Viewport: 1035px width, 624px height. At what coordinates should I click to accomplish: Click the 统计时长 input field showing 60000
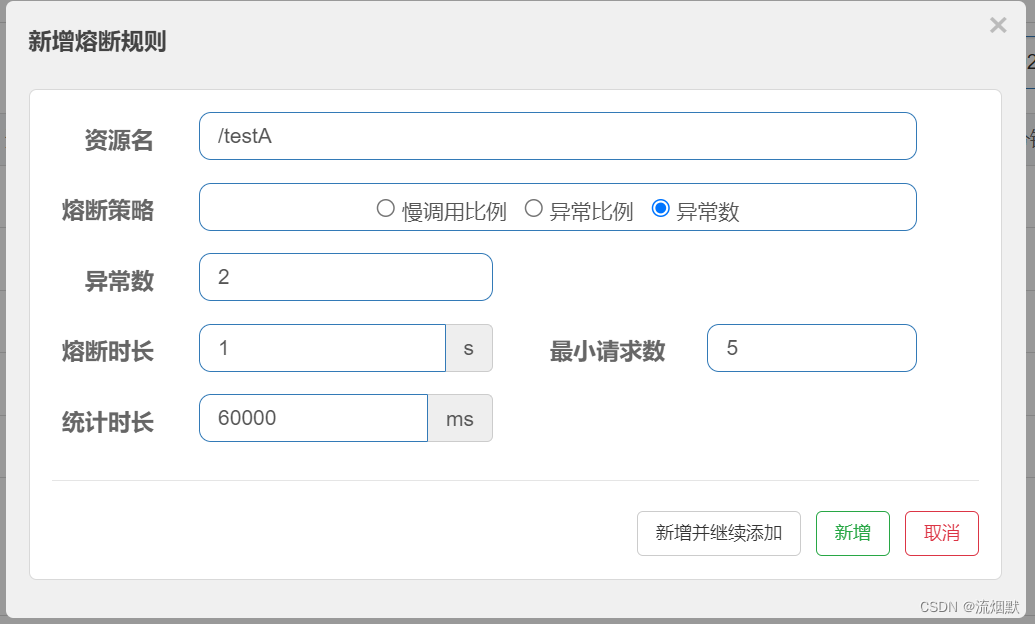(314, 418)
